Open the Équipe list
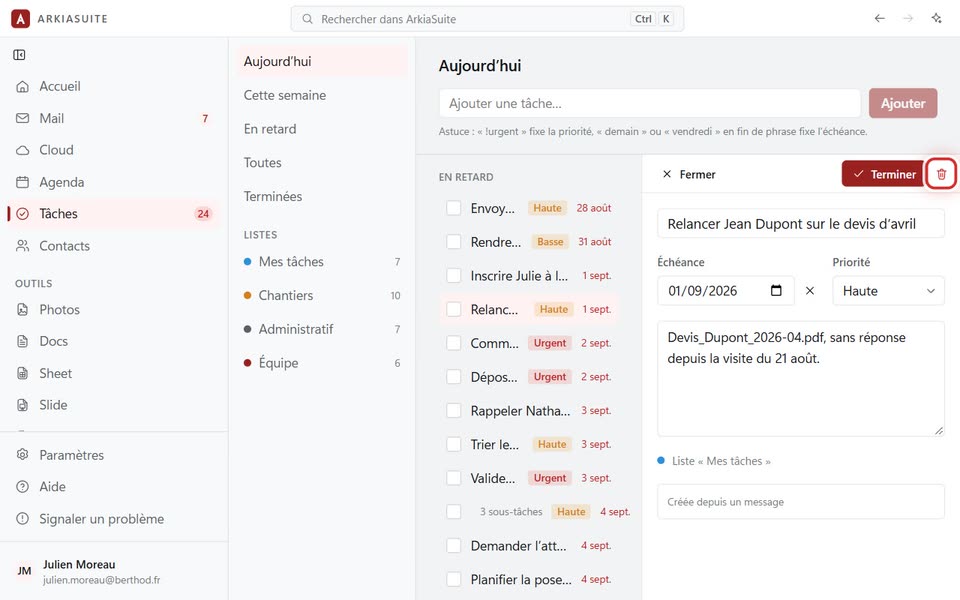This screenshot has width=960, height=600. pos(321,363)
